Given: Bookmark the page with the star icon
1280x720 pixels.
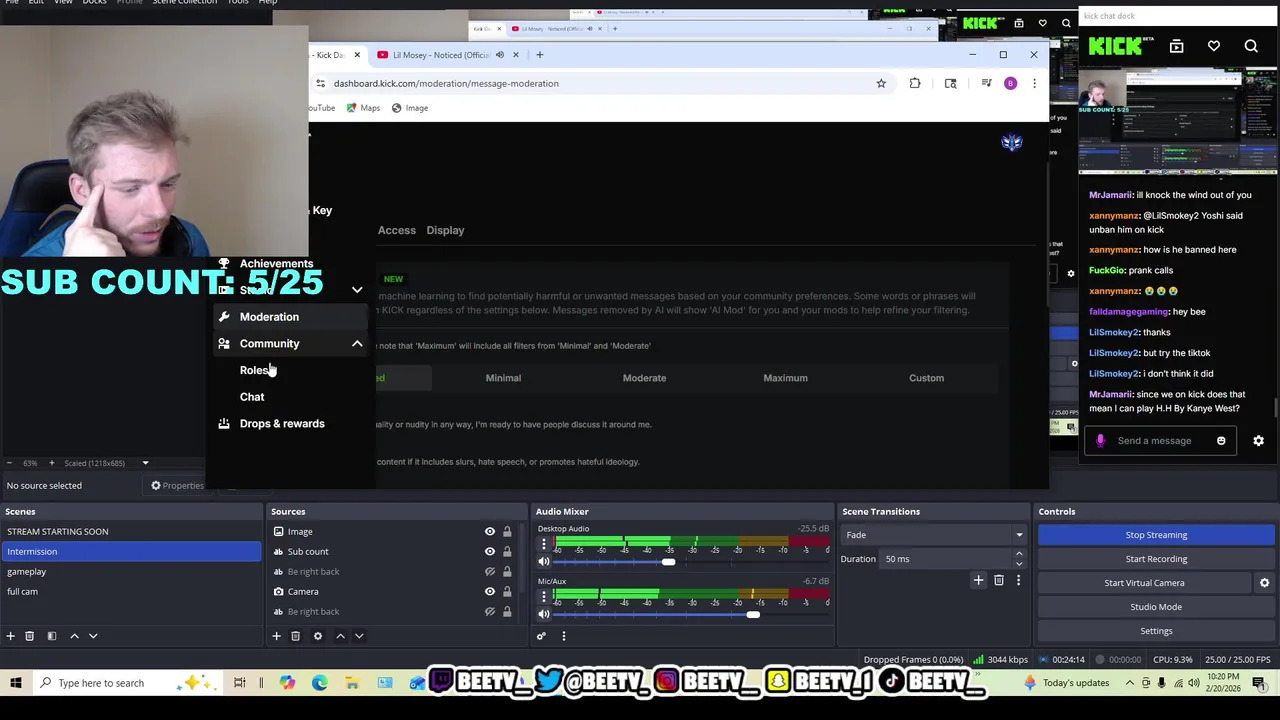Looking at the screenshot, I should point(881,84).
